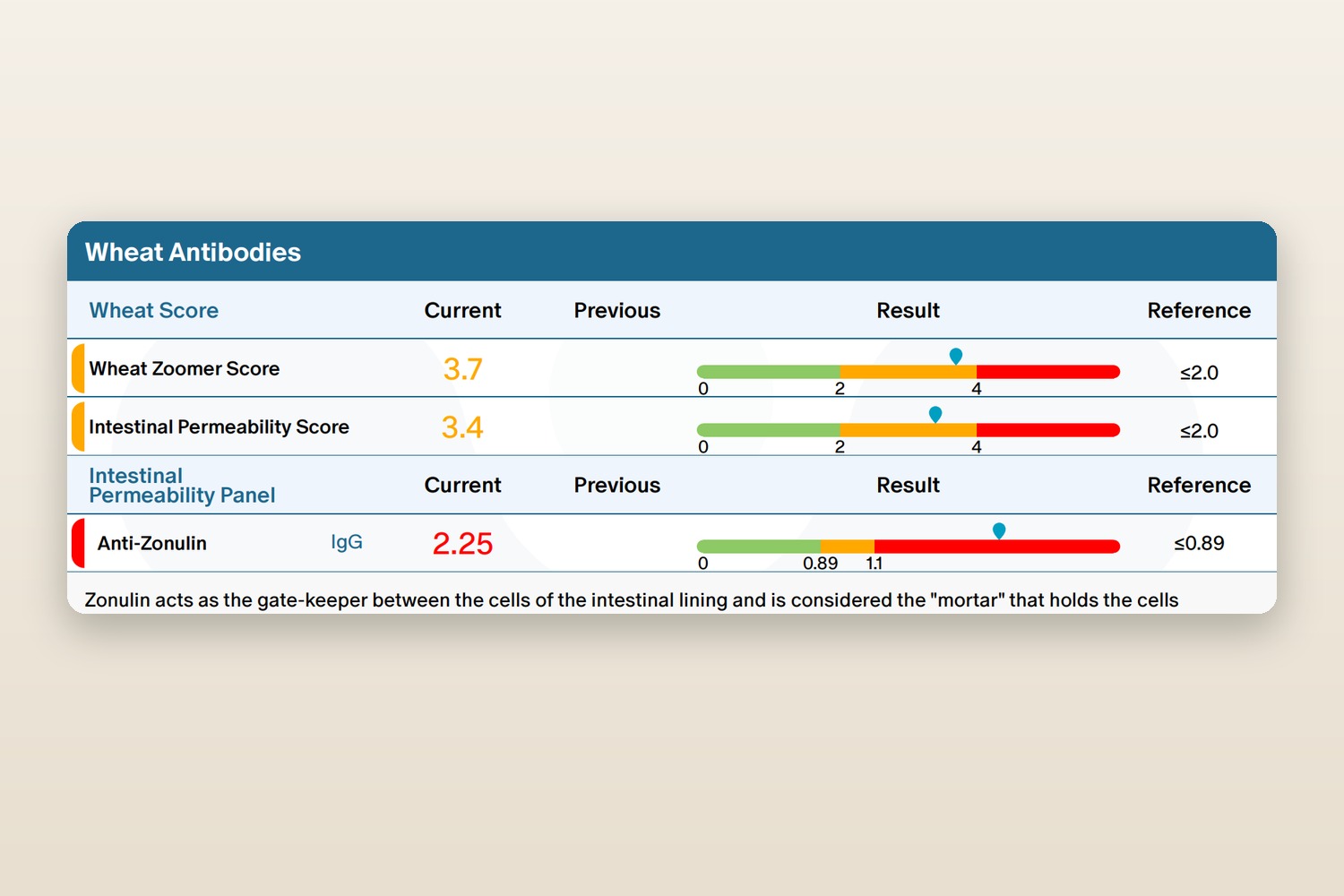Click the Anti-Zonulin reference ≤0.89
Viewport: 1344px width, 896px height.
point(1199,543)
